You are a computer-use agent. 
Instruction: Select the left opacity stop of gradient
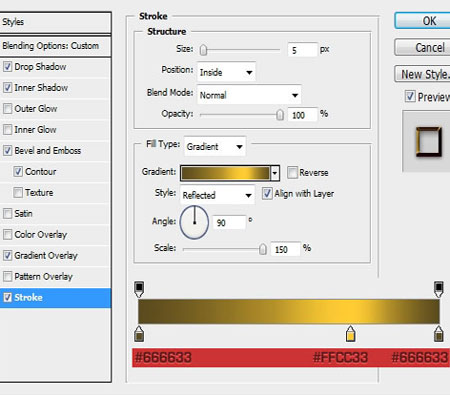[139, 289]
